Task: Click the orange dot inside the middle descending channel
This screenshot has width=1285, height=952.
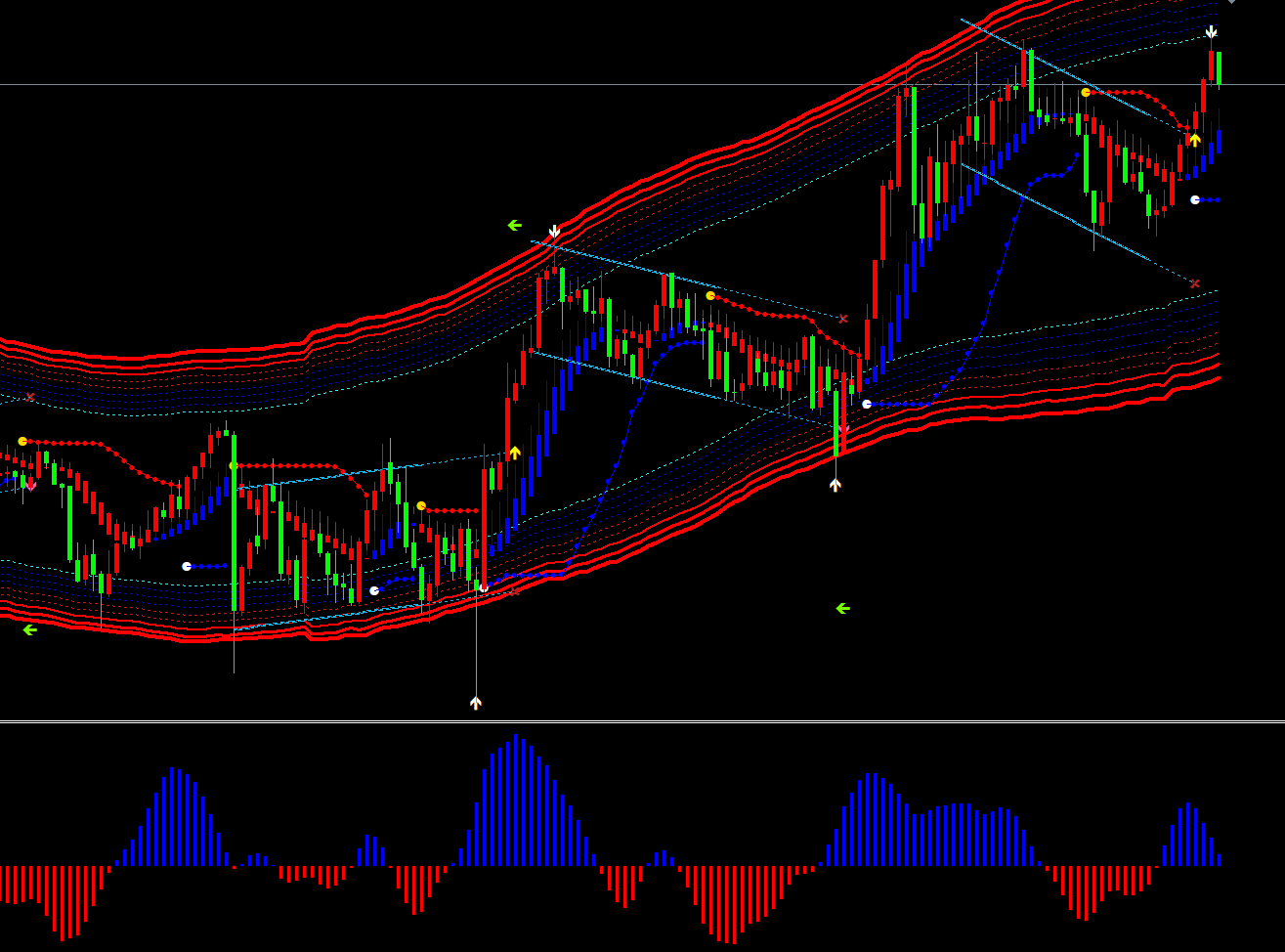Action: 710,295
